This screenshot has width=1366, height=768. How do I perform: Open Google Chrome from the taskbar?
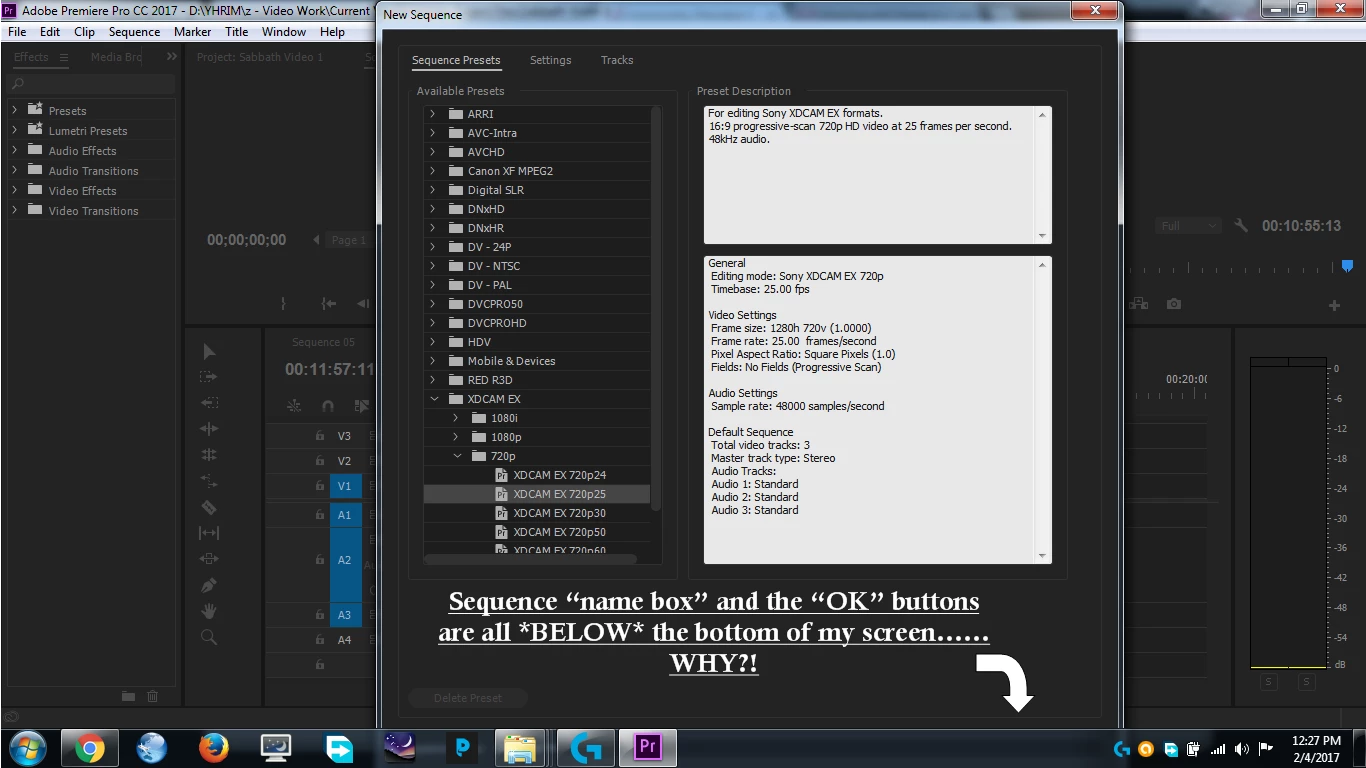coord(89,748)
